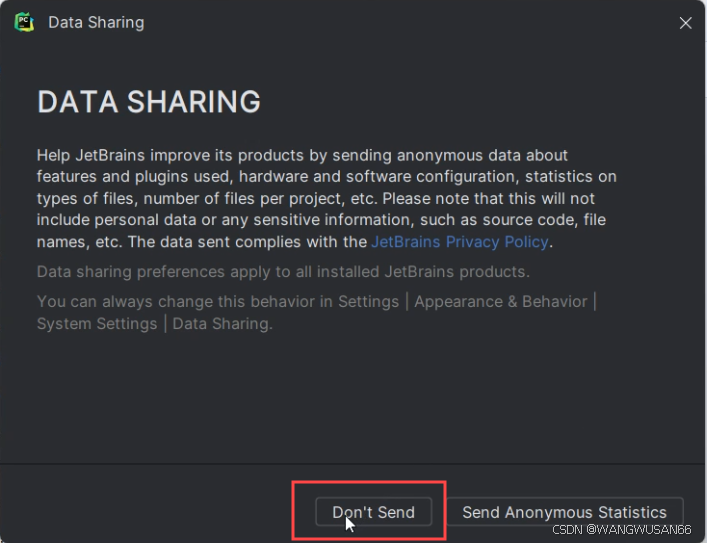The width and height of the screenshot is (707, 543).
Task: Close the Data Sharing dialog
Action: [x=685, y=23]
